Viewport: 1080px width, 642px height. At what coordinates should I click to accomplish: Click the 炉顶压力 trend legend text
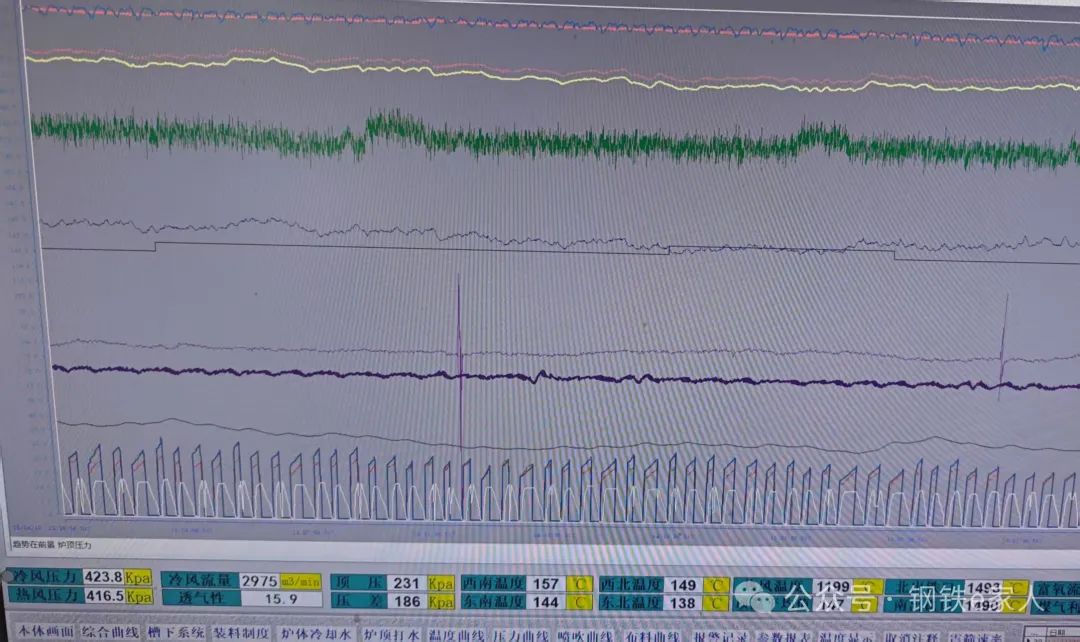[x=73, y=545]
